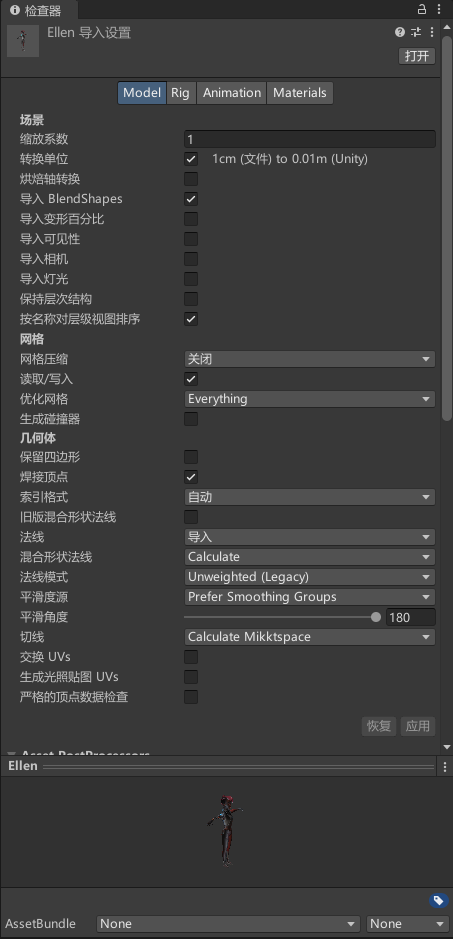
Task: Open the 切线 Calculate Mikktspace dropdown
Action: point(309,637)
